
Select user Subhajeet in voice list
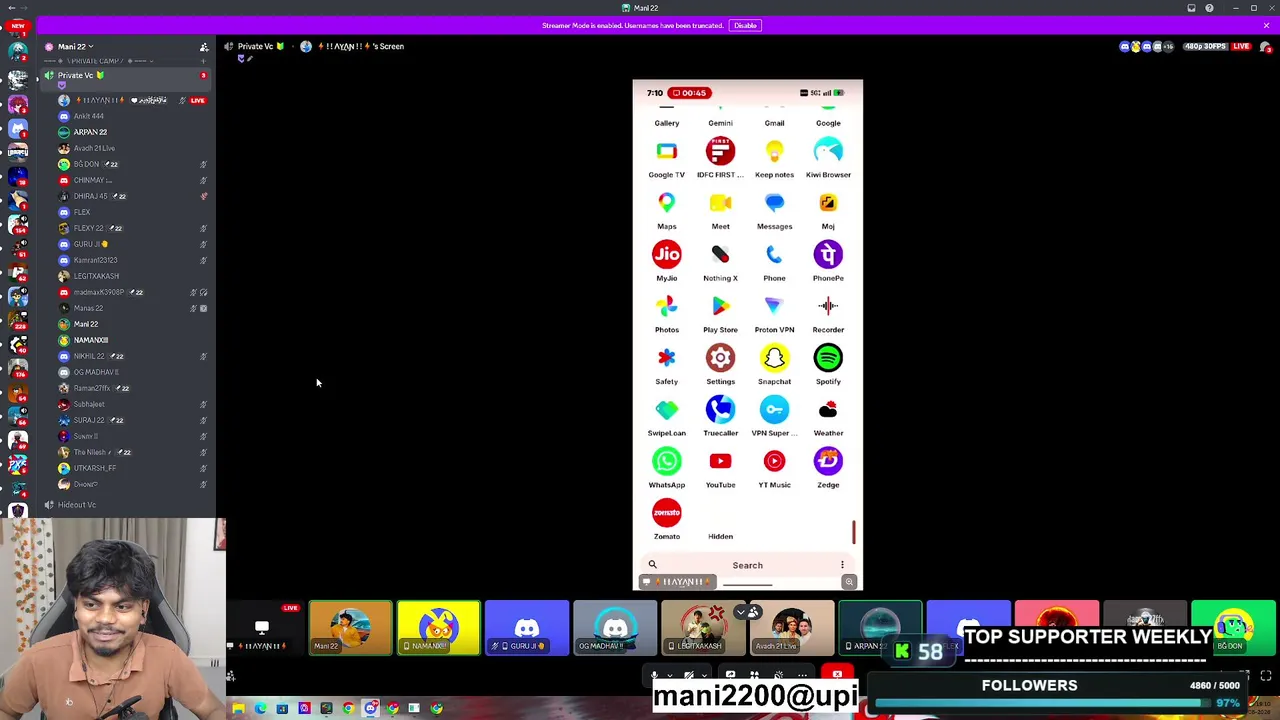(89, 404)
